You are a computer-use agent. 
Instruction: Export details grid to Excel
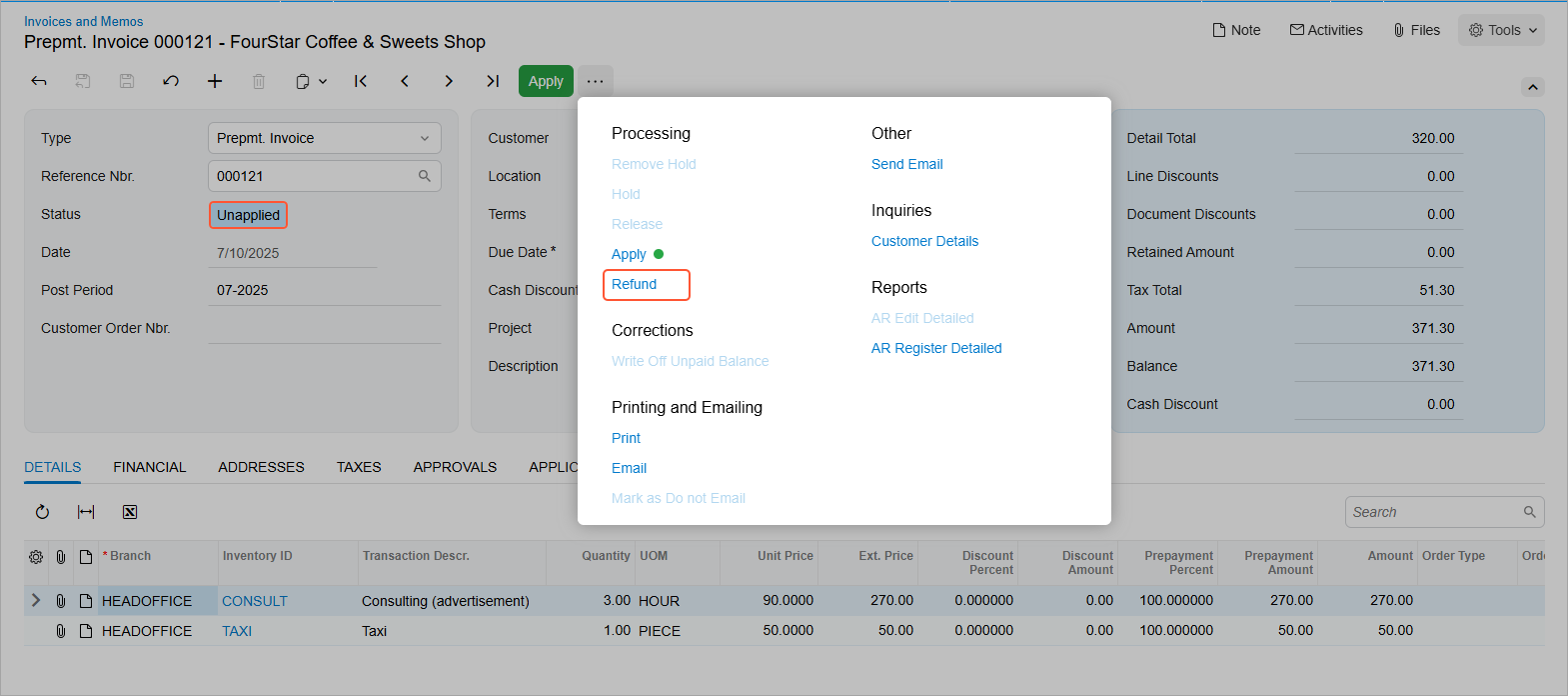point(130,512)
